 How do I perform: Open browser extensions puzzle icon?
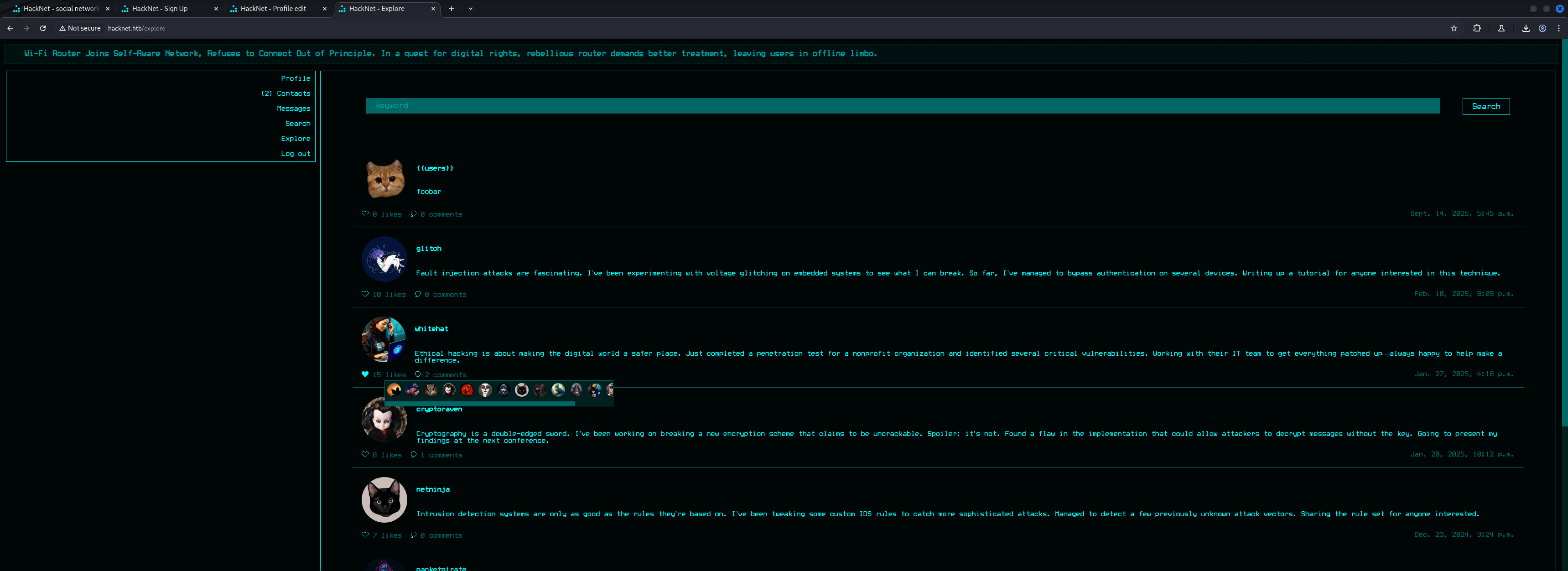[x=1476, y=28]
